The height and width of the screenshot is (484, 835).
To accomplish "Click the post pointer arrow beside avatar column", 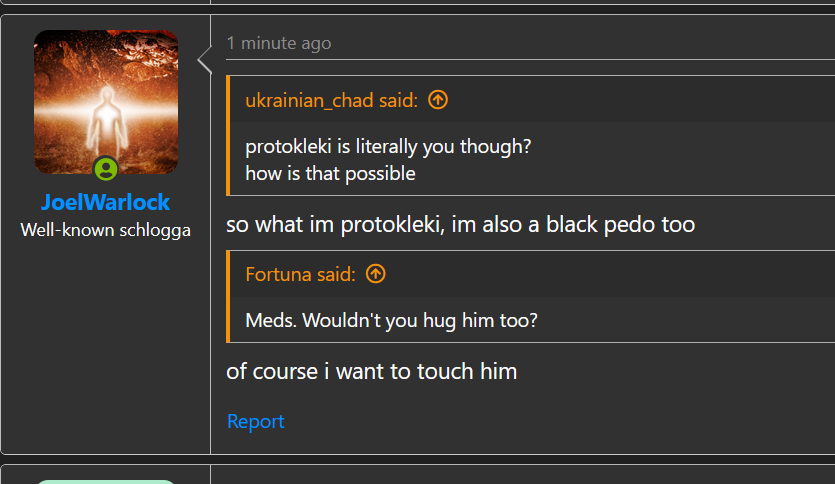I will coord(204,60).
